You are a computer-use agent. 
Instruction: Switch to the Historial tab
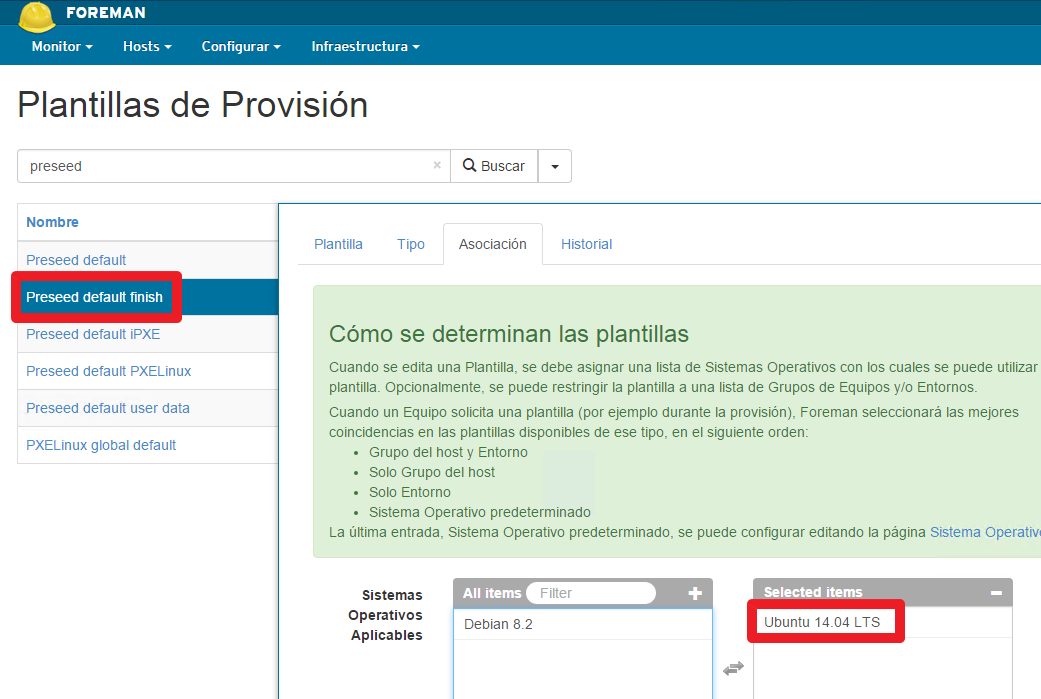pos(586,244)
